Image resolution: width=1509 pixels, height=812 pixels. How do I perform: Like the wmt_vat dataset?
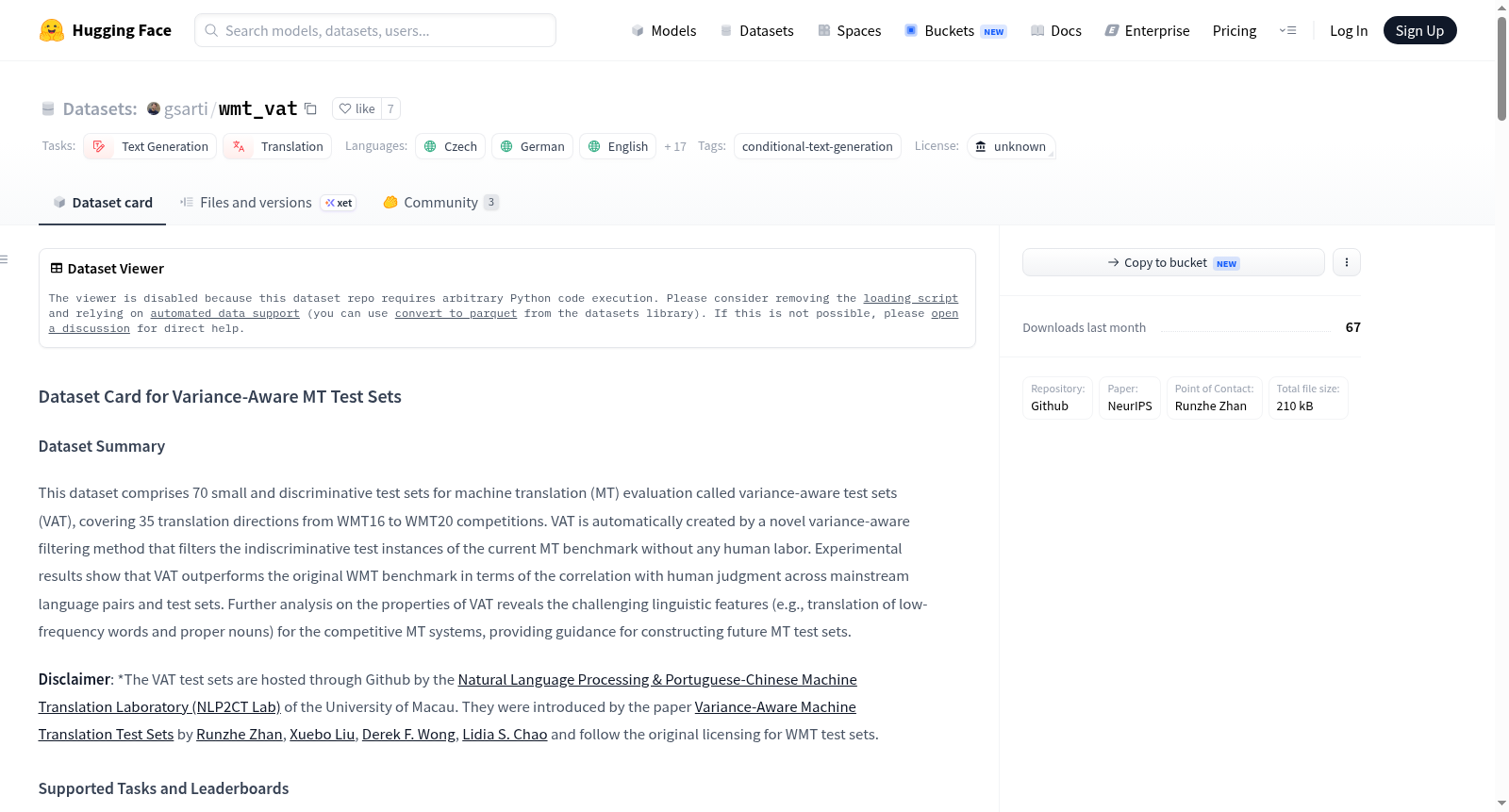tap(357, 108)
